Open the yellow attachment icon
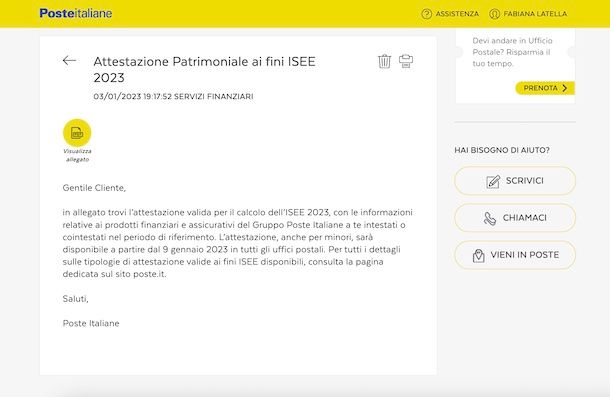The width and height of the screenshot is (610, 397). pos(77,133)
